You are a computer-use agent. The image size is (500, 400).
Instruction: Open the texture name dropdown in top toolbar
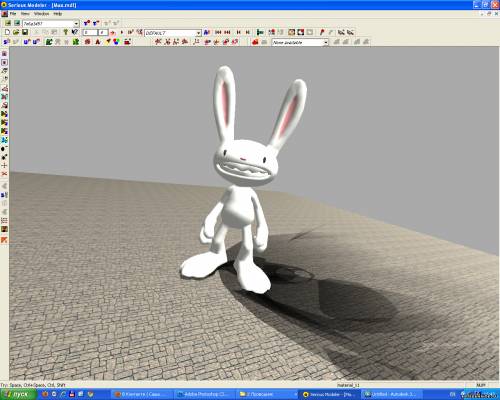[x=76, y=24]
